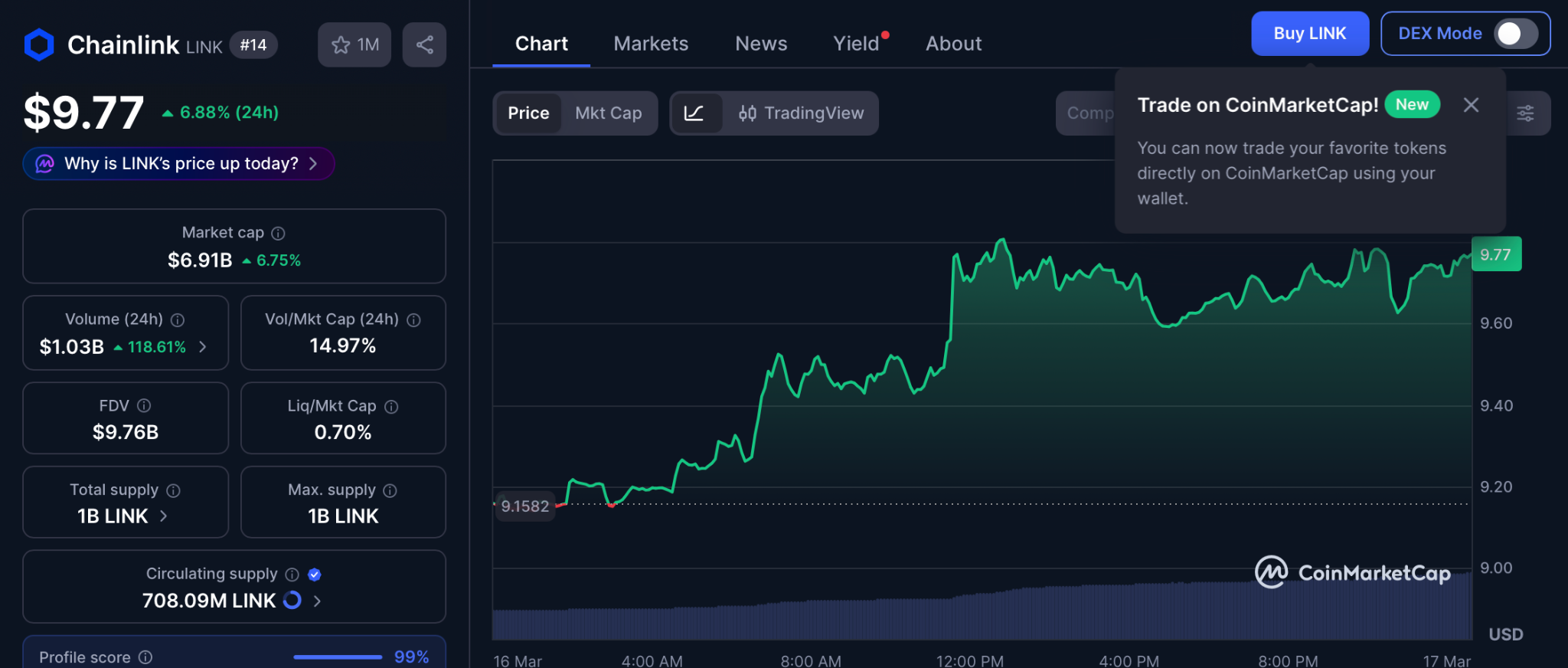Expand Volume (24h) details chevron
The image size is (1568, 668).
coord(203,347)
